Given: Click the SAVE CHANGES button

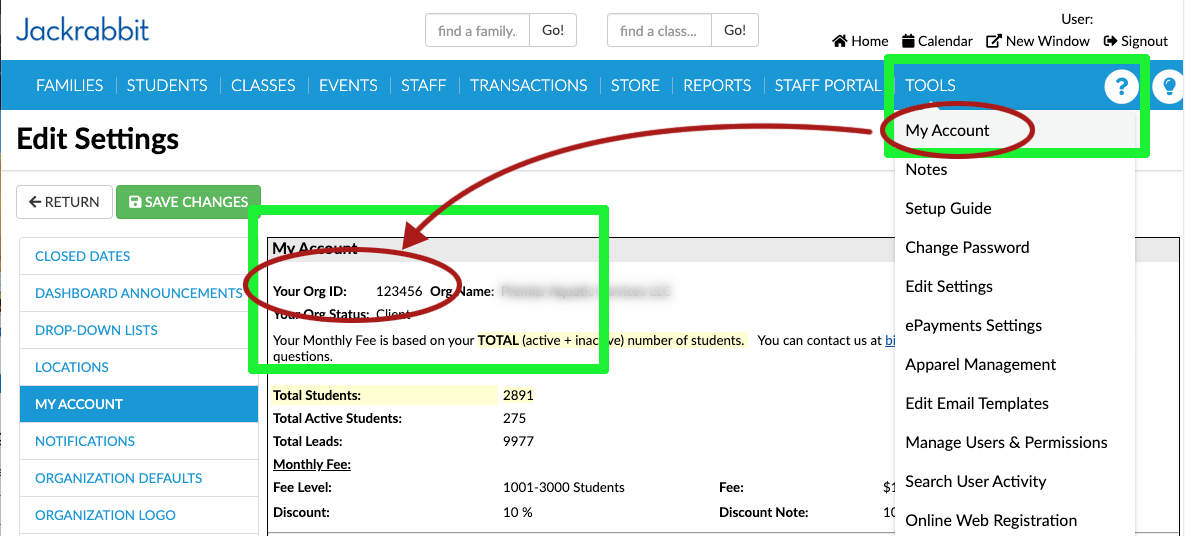Looking at the screenshot, I should coord(188,202).
